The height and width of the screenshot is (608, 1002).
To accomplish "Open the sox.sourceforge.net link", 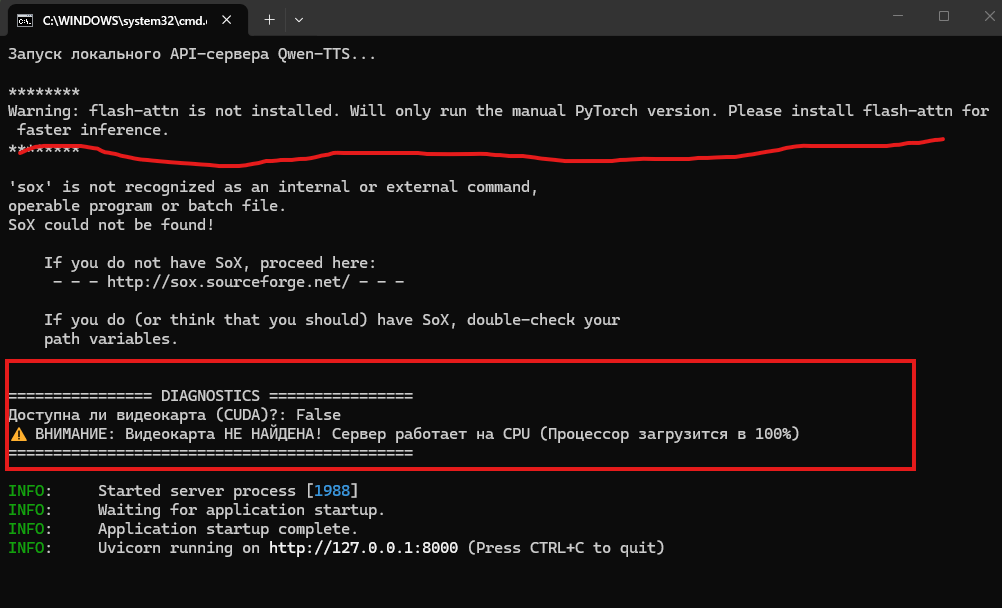I will click(x=228, y=282).
